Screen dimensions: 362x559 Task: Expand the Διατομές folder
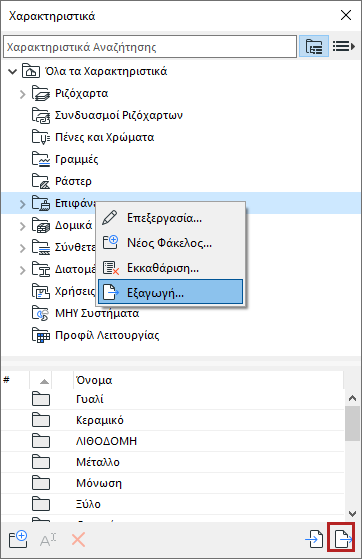click(x=22, y=270)
